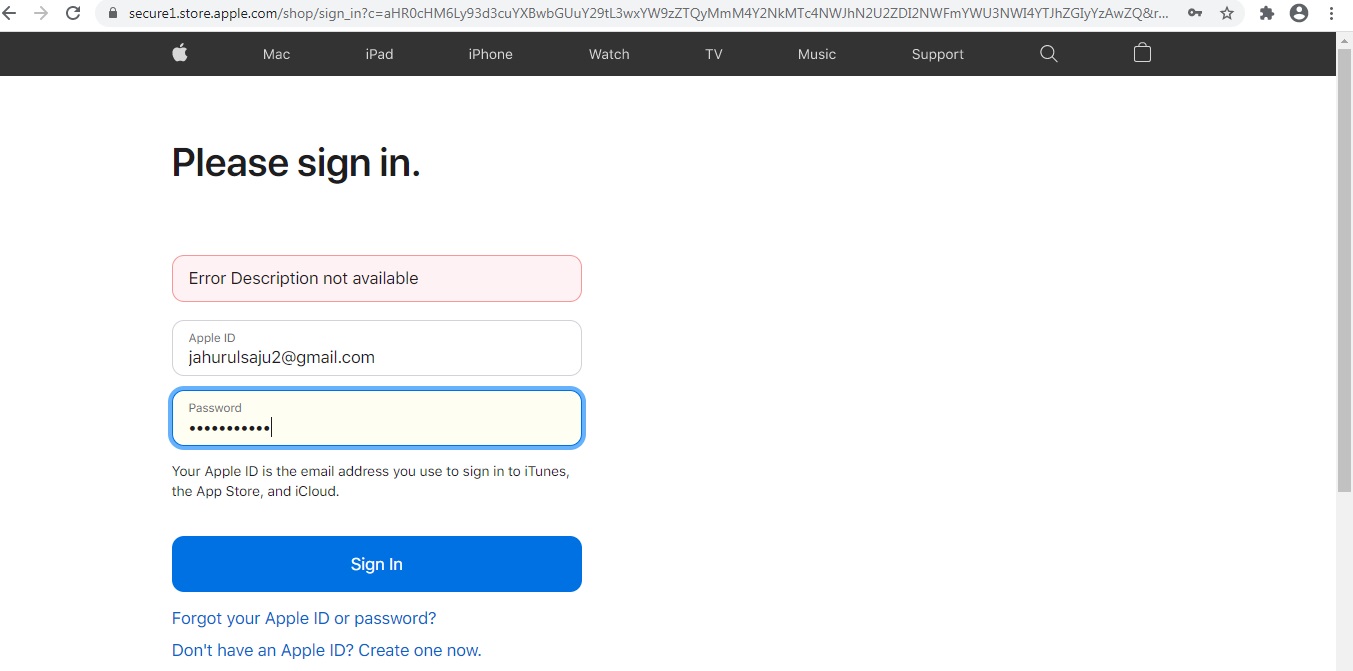Bookmark this page with the star icon
The image size is (1353, 671).
click(1227, 13)
